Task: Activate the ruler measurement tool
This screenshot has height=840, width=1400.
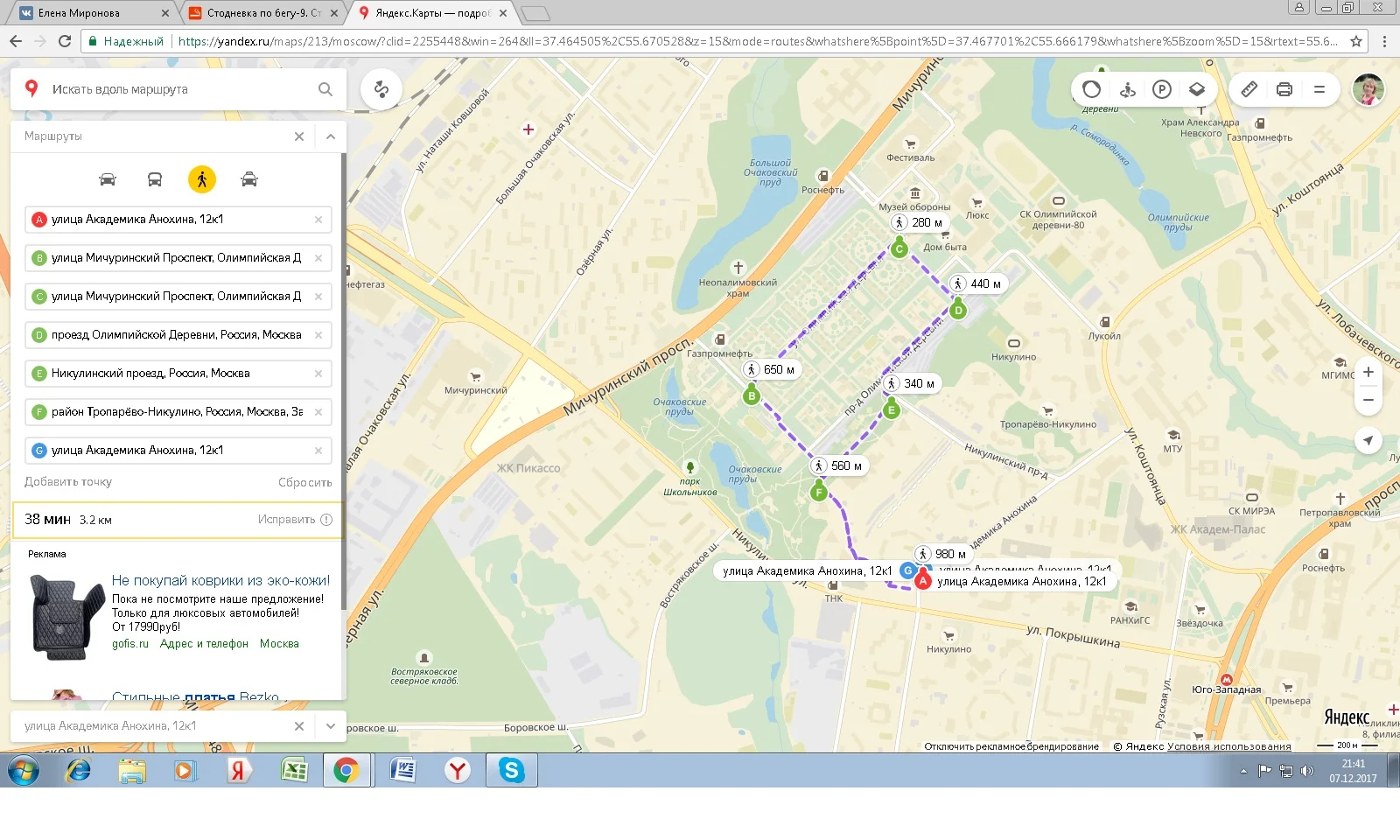Action: [x=1249, y=89]
